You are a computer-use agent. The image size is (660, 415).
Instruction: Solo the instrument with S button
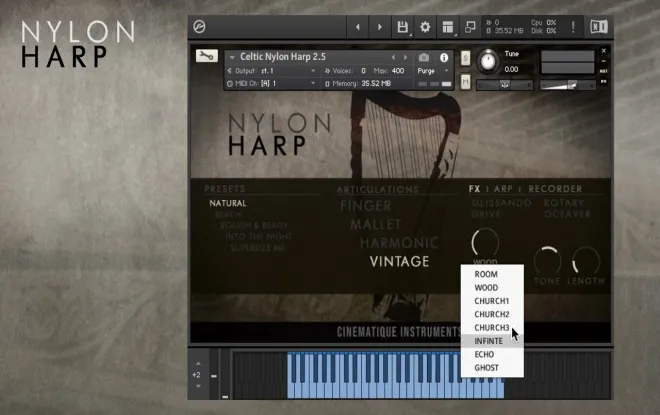click(x=465, y=58)
